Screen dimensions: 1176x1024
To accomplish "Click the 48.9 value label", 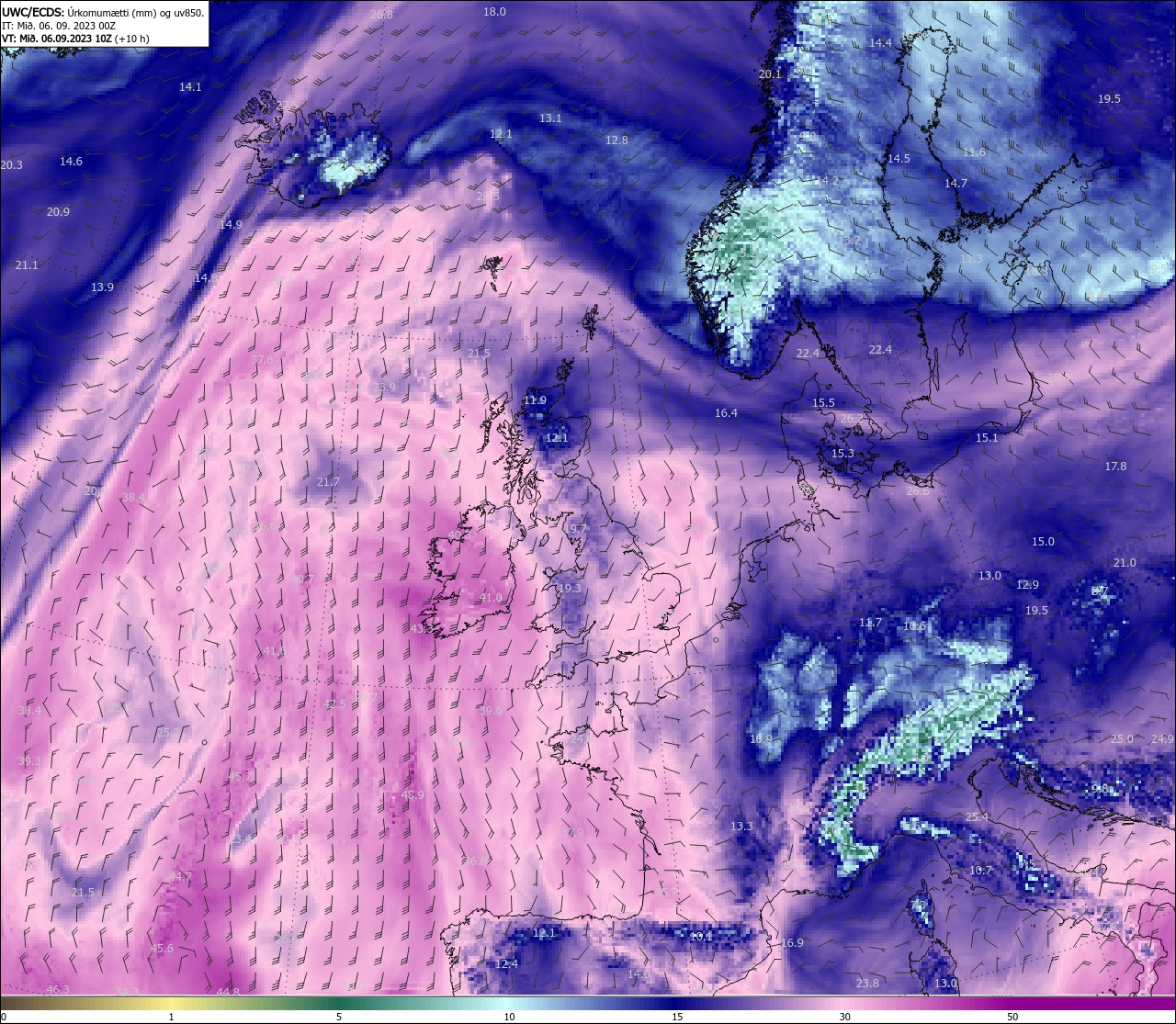I will 413,795.
